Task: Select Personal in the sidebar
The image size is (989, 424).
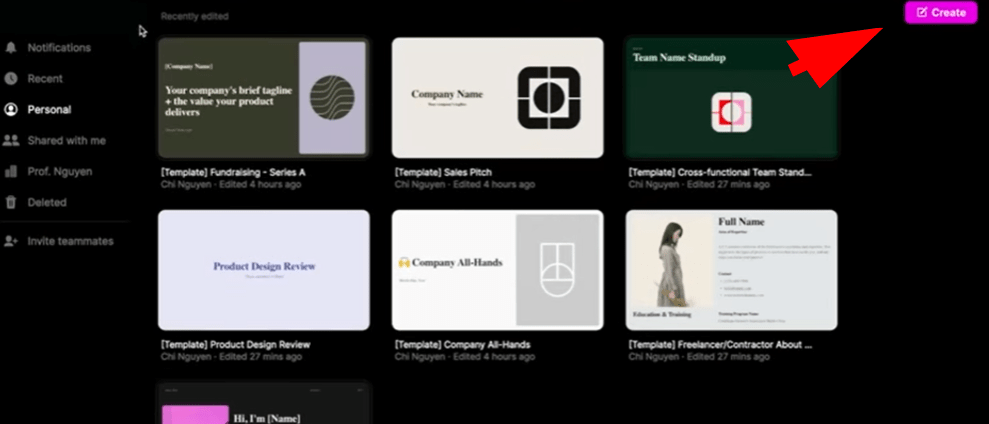Action: [x=49, y=110]
